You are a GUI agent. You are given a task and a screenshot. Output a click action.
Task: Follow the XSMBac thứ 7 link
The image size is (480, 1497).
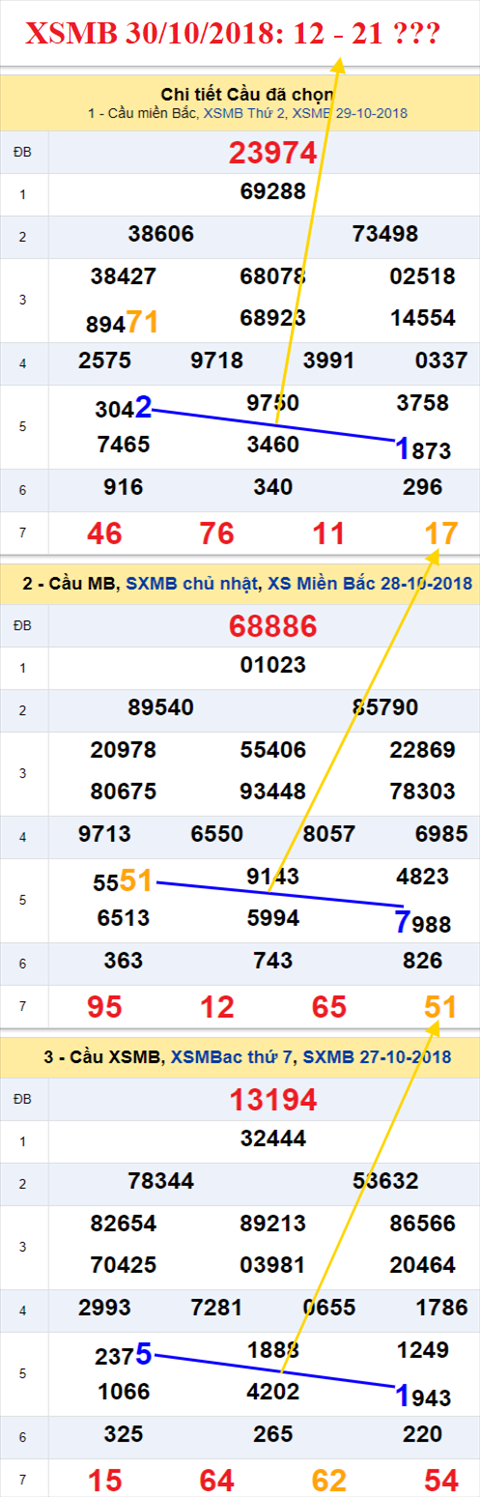[x=232, y=1056]
